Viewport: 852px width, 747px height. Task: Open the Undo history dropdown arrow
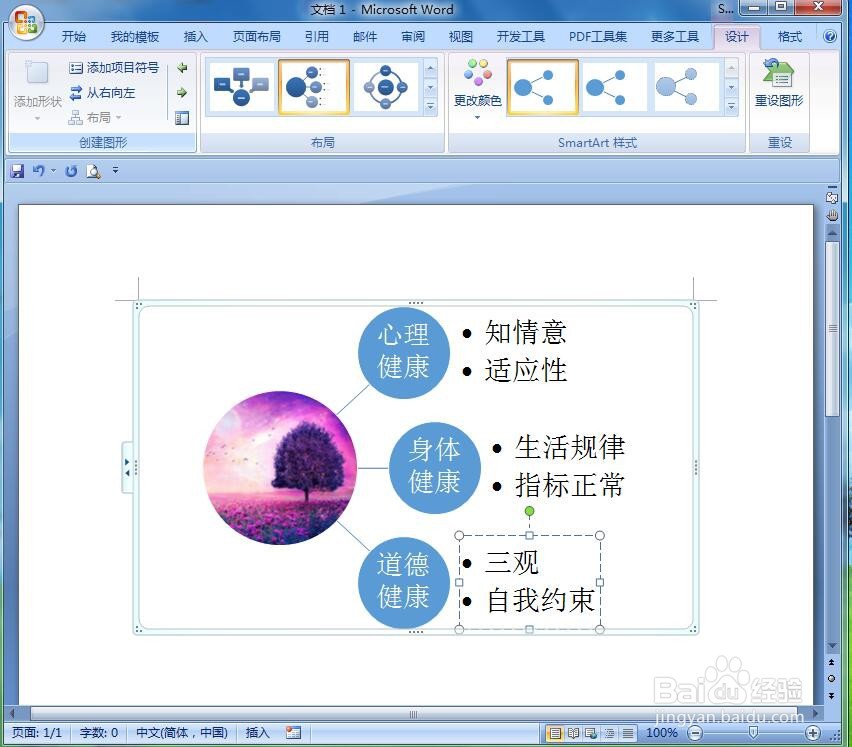point(53,171)
